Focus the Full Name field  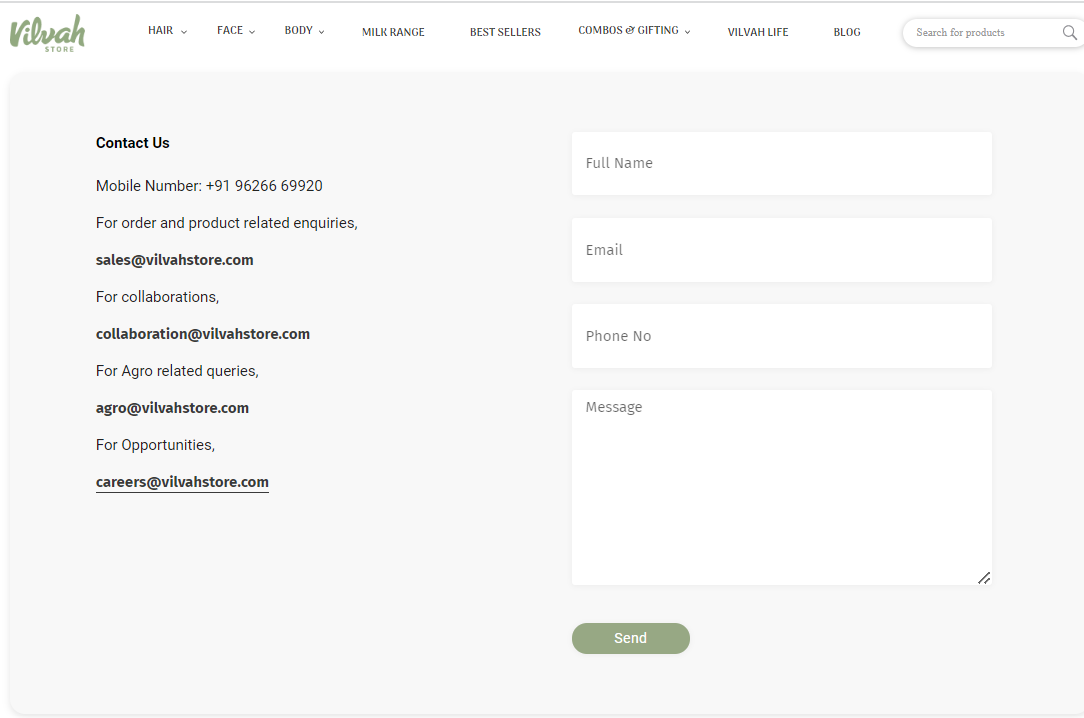(x=781, y=163)
